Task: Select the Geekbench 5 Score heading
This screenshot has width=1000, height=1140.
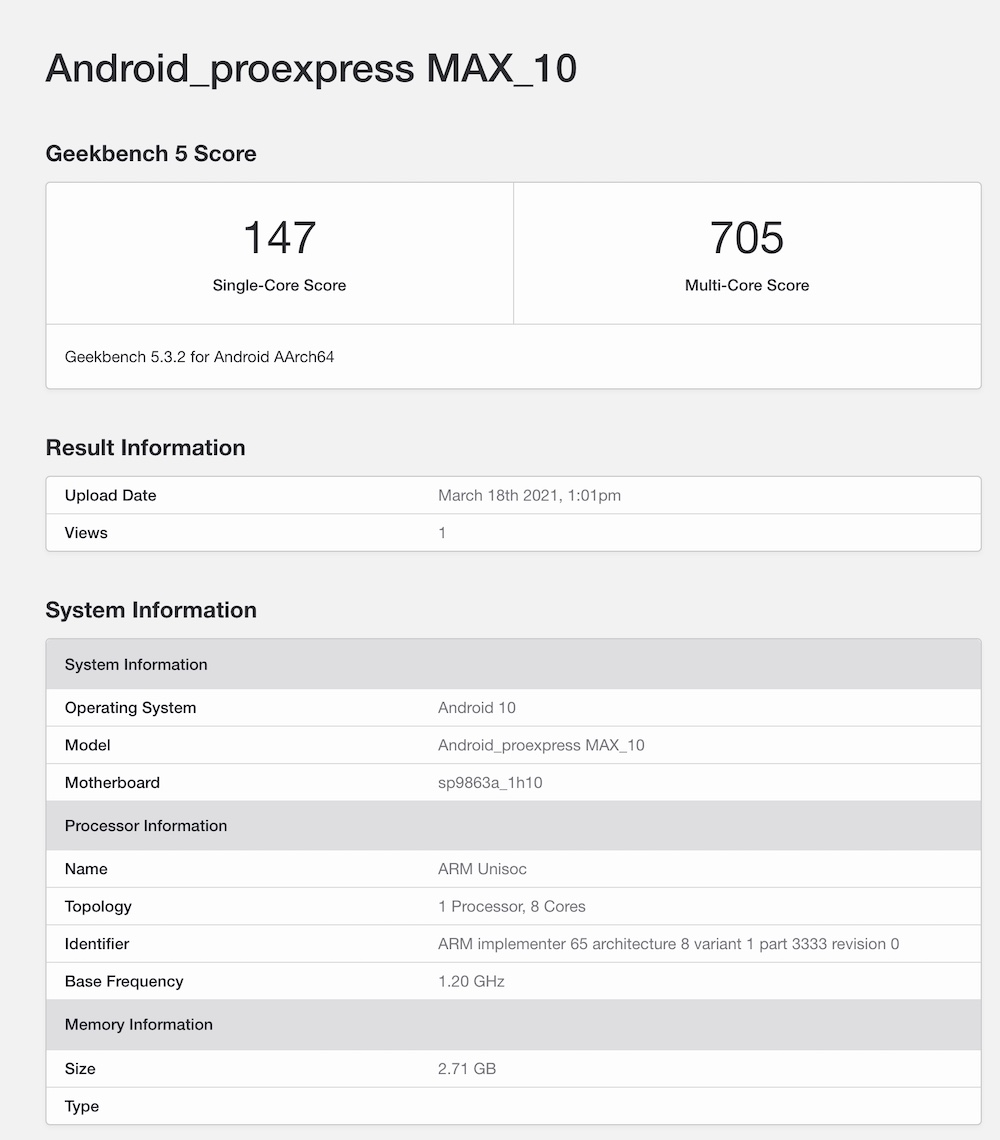Action: 151,153
